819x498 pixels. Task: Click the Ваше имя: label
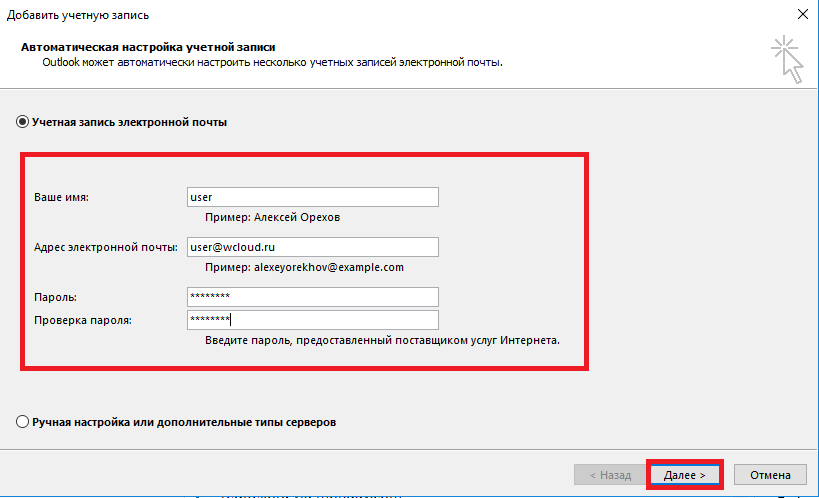62,197
